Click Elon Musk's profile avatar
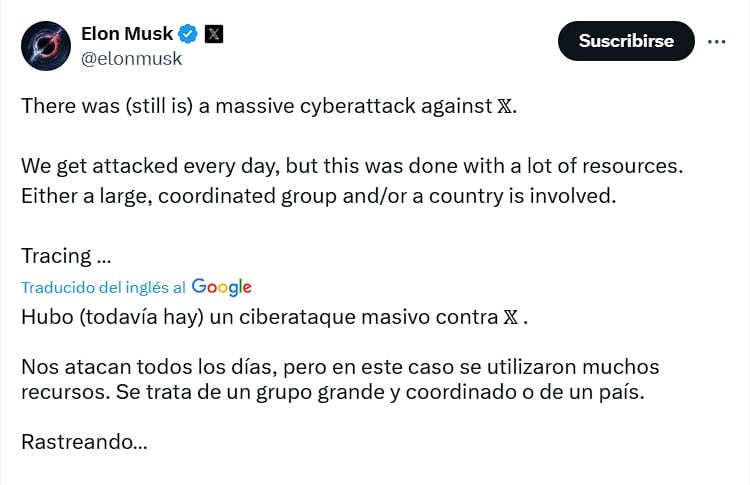The width and height of the screenshot is (750, 485). pyautogui.click(x=46, y=45)
